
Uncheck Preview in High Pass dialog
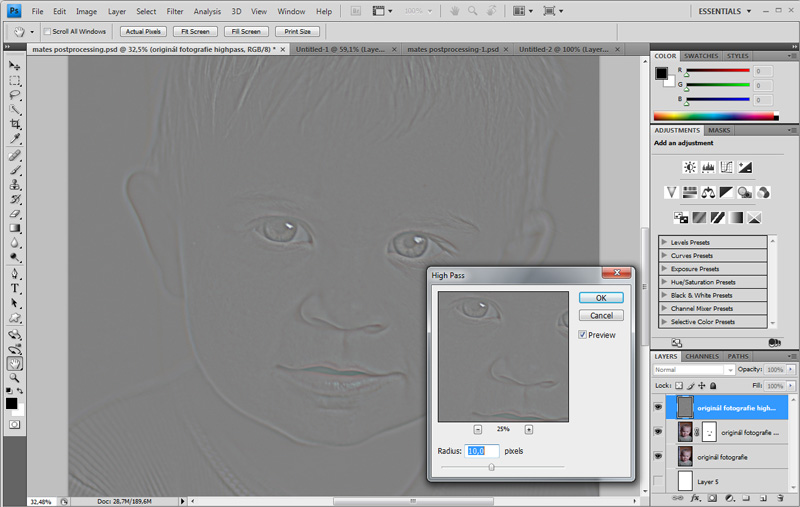(583, 335)
